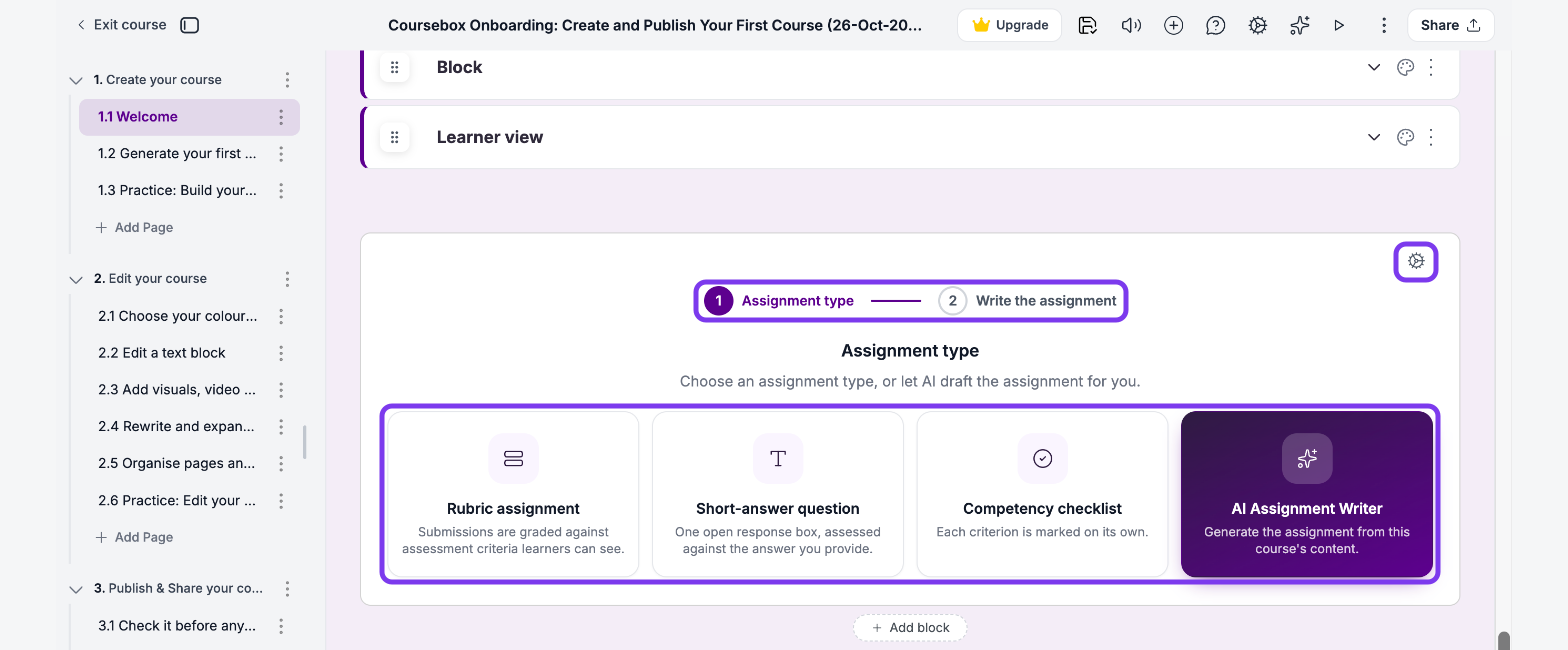The image size is (1568, 650).
Task: Open the top toolbar three-dot menu
Action: pyautogui.click(x=1384, y=25)
